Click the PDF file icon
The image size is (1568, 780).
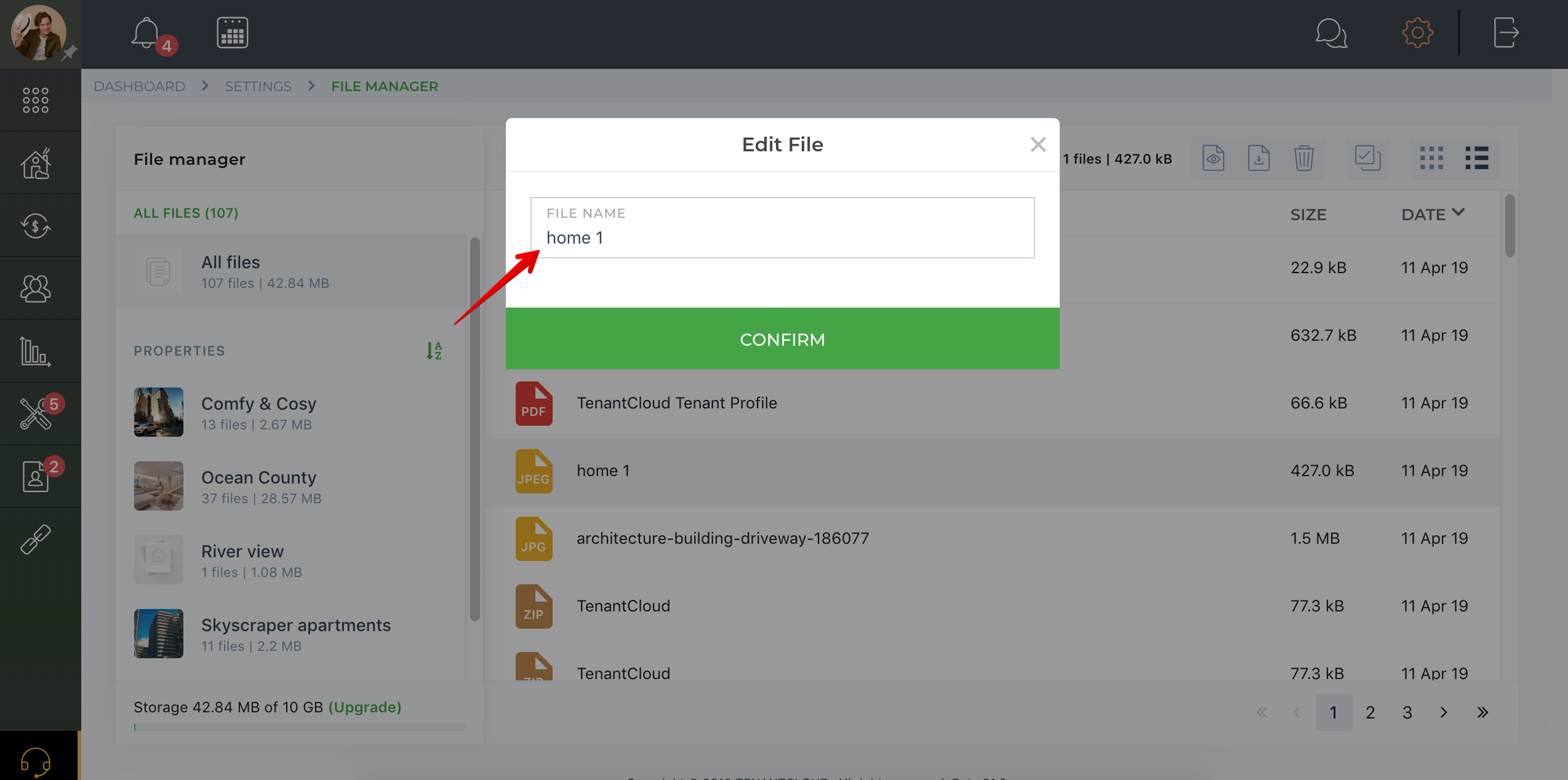pyautogui.click(x=534, y=404)
